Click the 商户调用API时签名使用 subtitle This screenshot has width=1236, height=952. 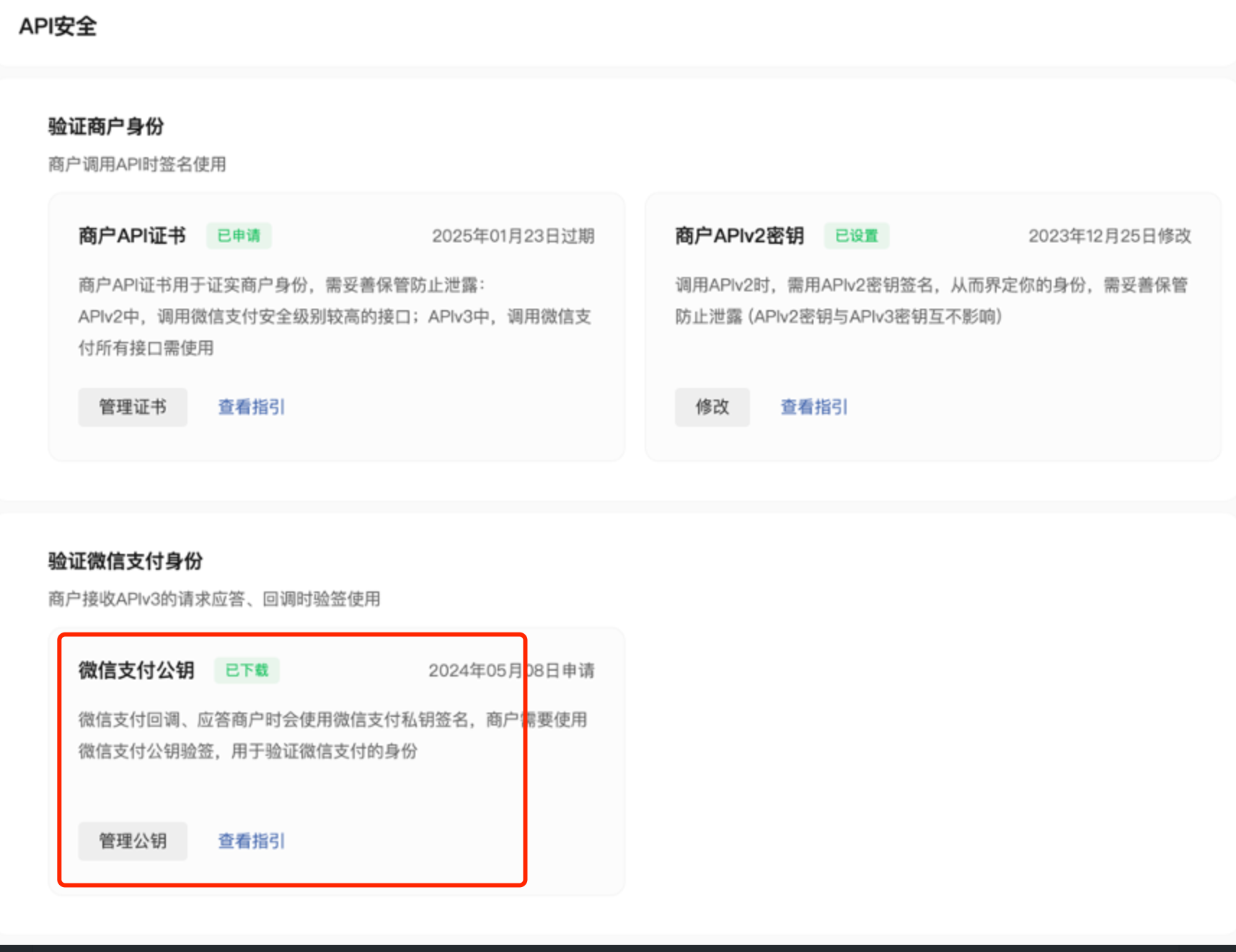point(137,164)
